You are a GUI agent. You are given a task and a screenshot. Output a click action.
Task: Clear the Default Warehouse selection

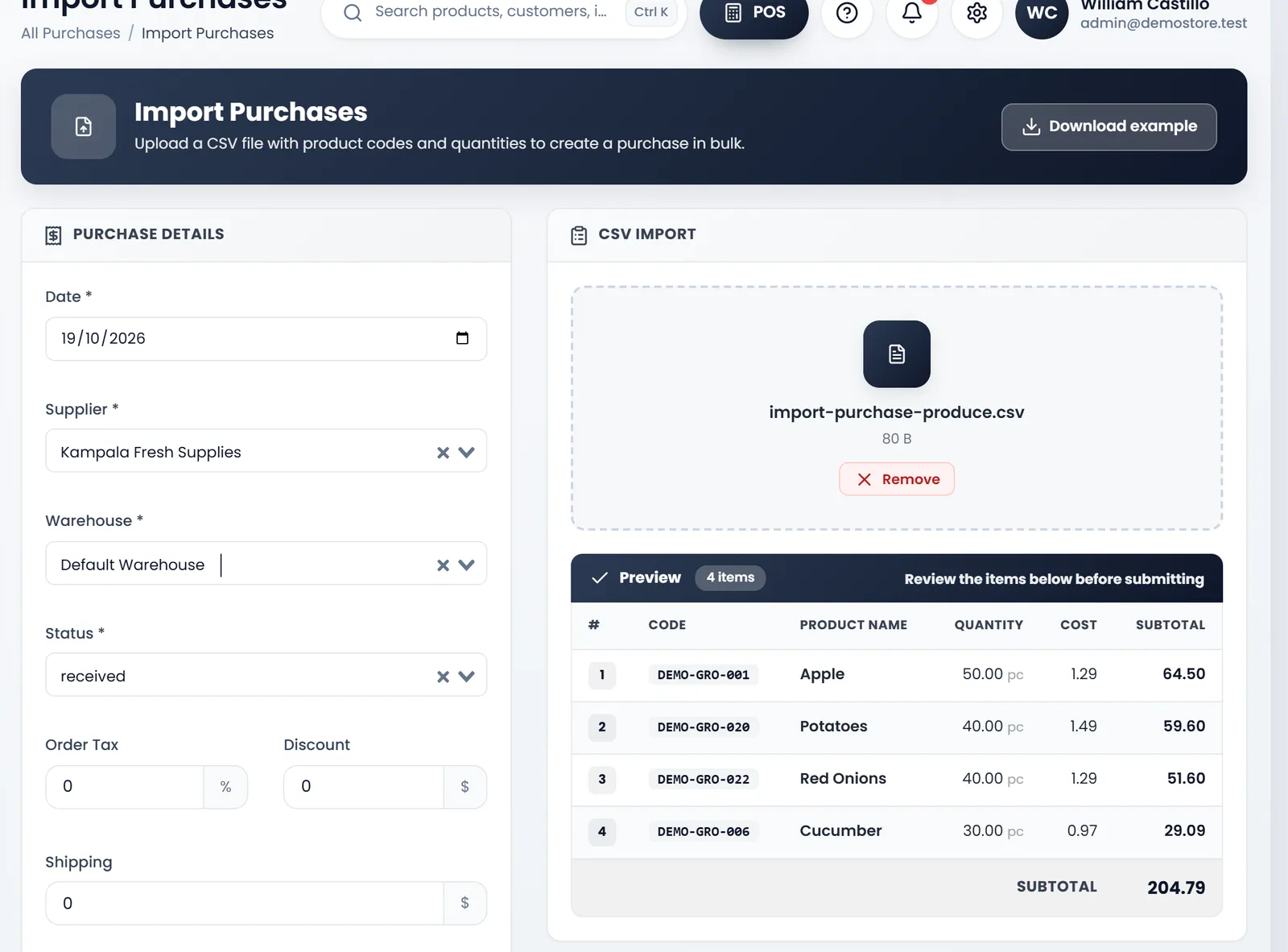443,565
